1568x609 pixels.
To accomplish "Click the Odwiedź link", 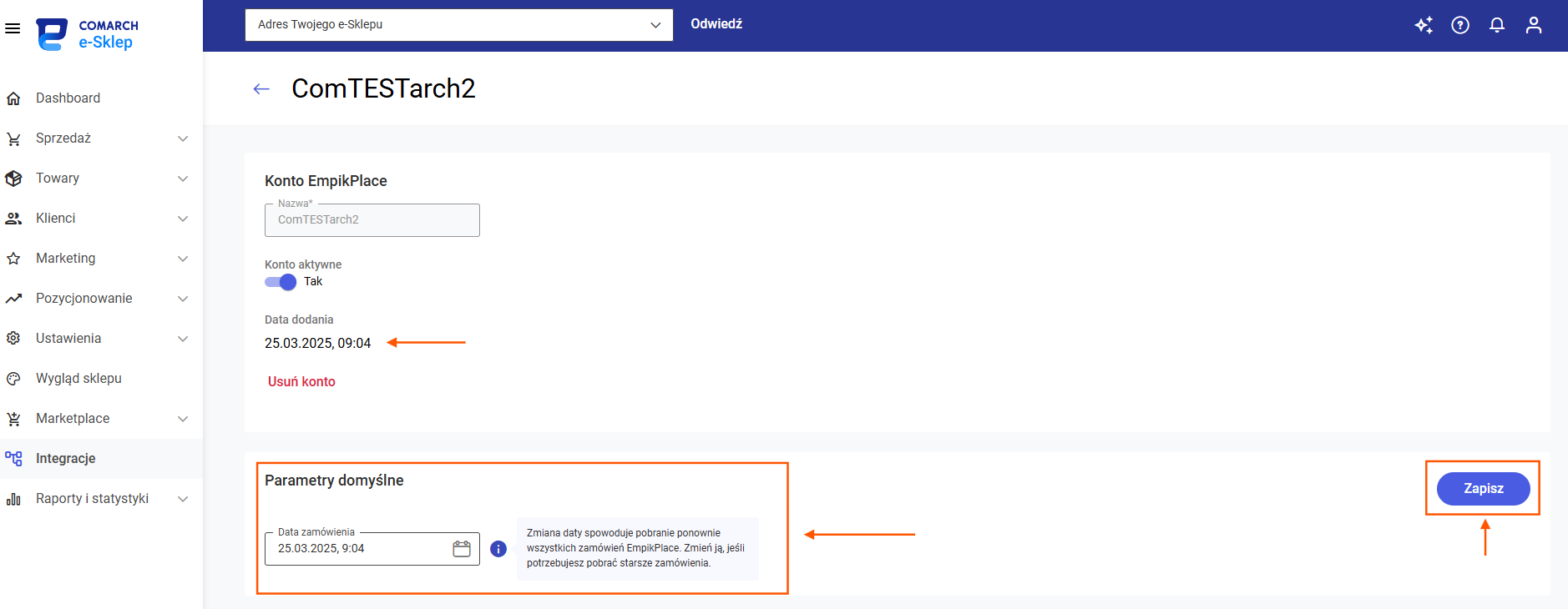I will pyautogui.click(x=716, y=24).
